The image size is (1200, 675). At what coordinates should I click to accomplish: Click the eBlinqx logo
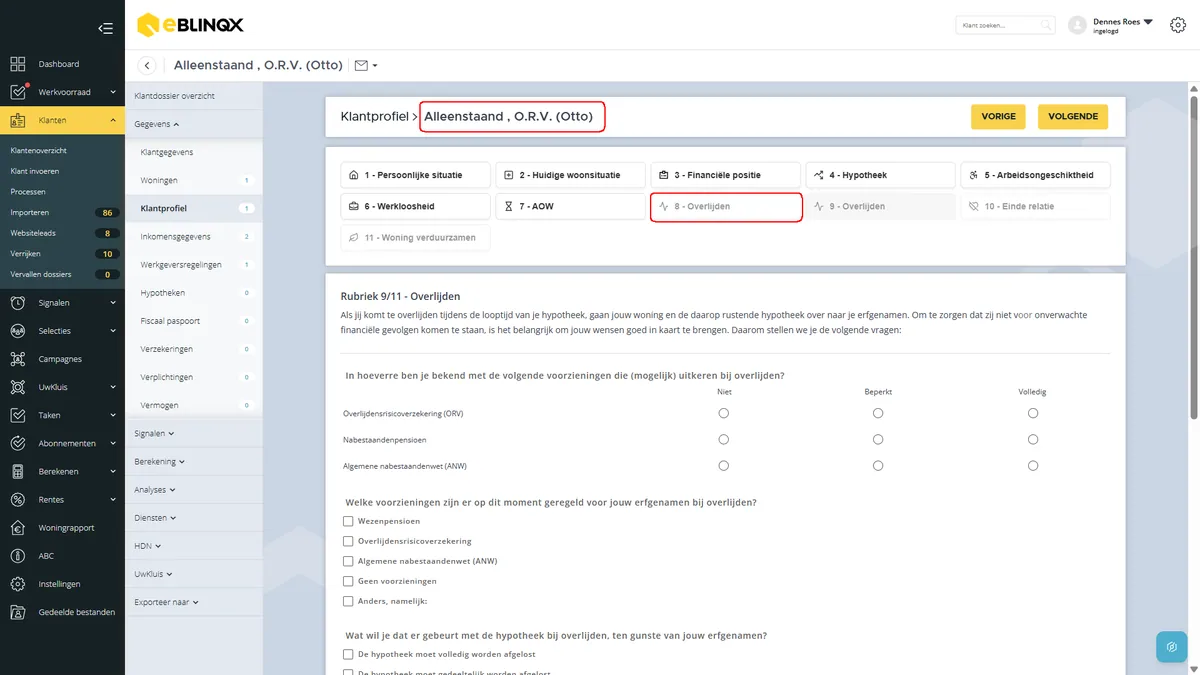tap(190, 25)
